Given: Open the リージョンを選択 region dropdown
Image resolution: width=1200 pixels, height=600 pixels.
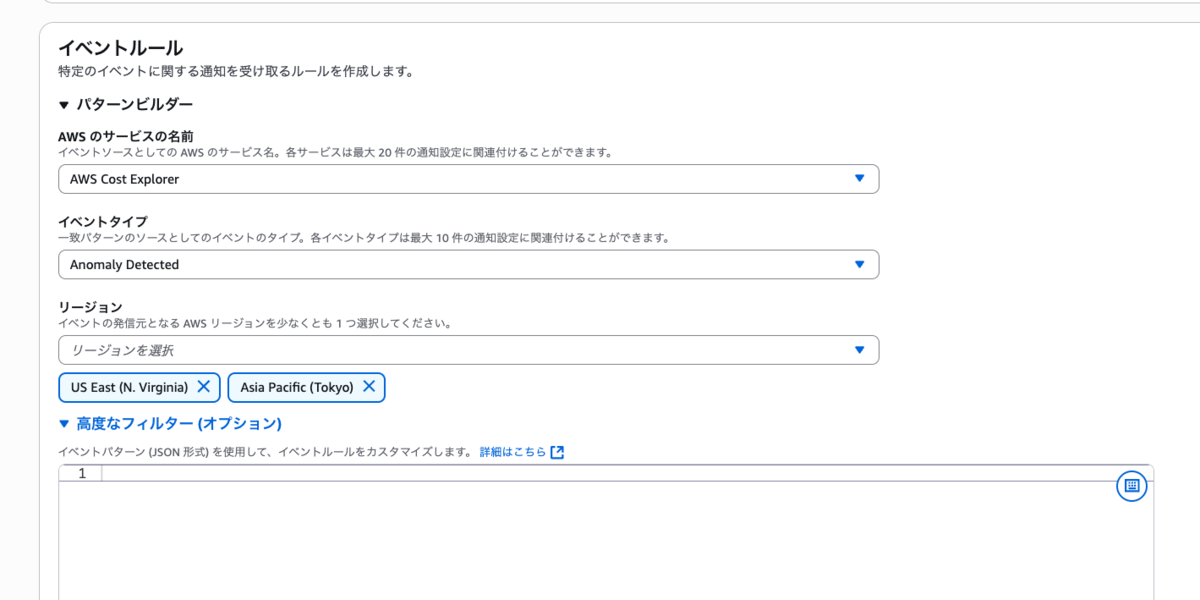Looking at the screenshot, I should coord(468,350).
